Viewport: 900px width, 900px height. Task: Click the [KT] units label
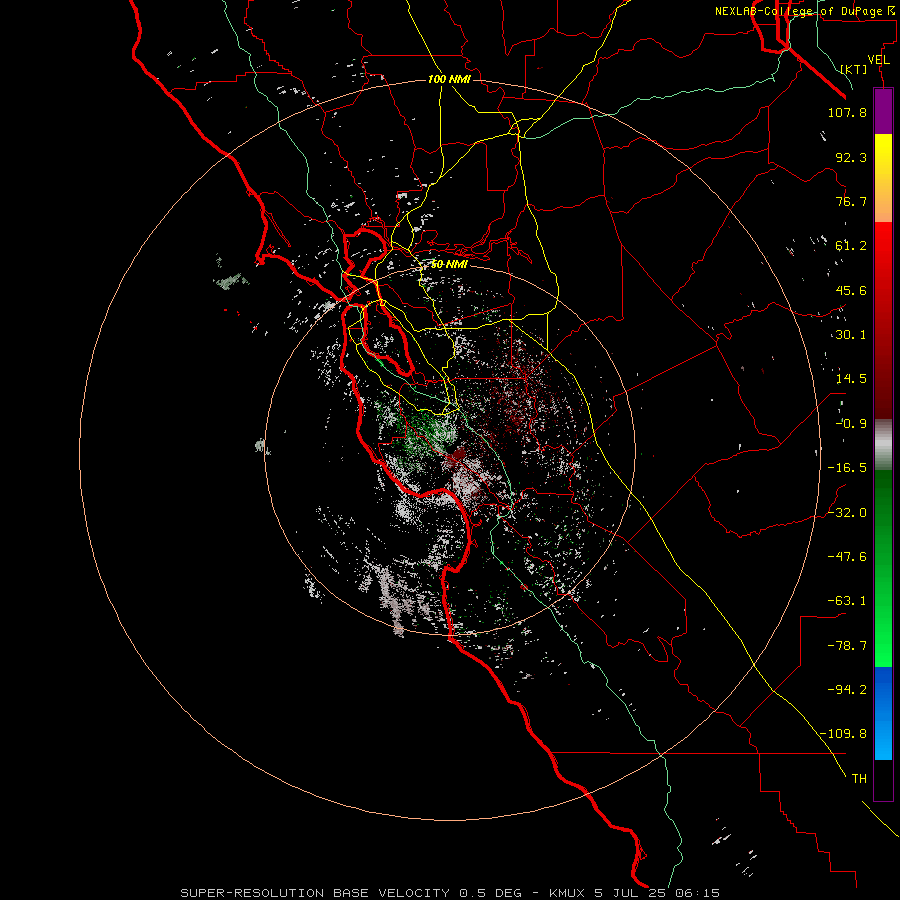click(x=854, y=69)
